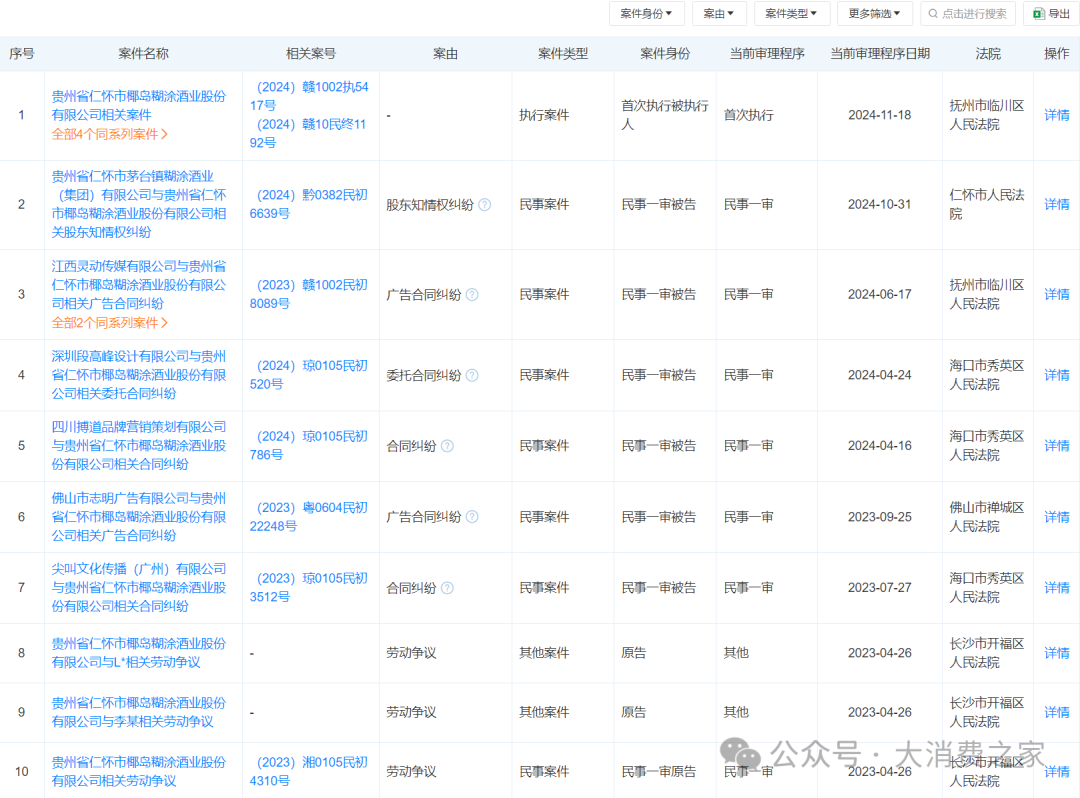Open case number (2023)赣1002民初8089号

[x=309, y=295]
